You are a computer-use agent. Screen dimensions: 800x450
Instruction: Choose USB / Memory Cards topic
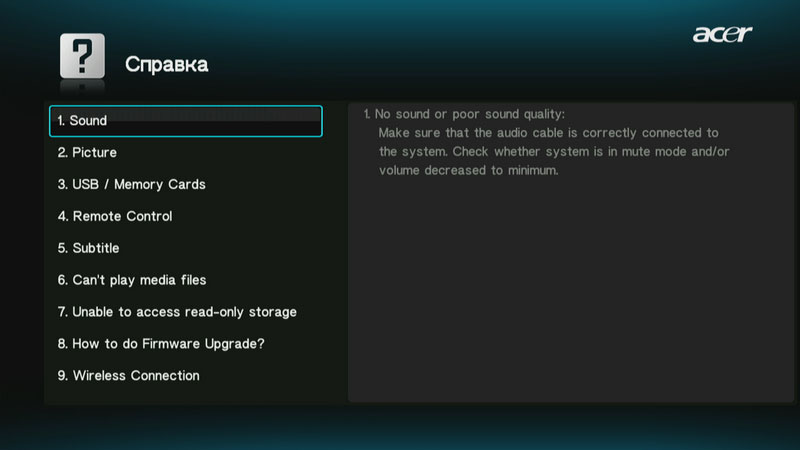tap(131, 184)
